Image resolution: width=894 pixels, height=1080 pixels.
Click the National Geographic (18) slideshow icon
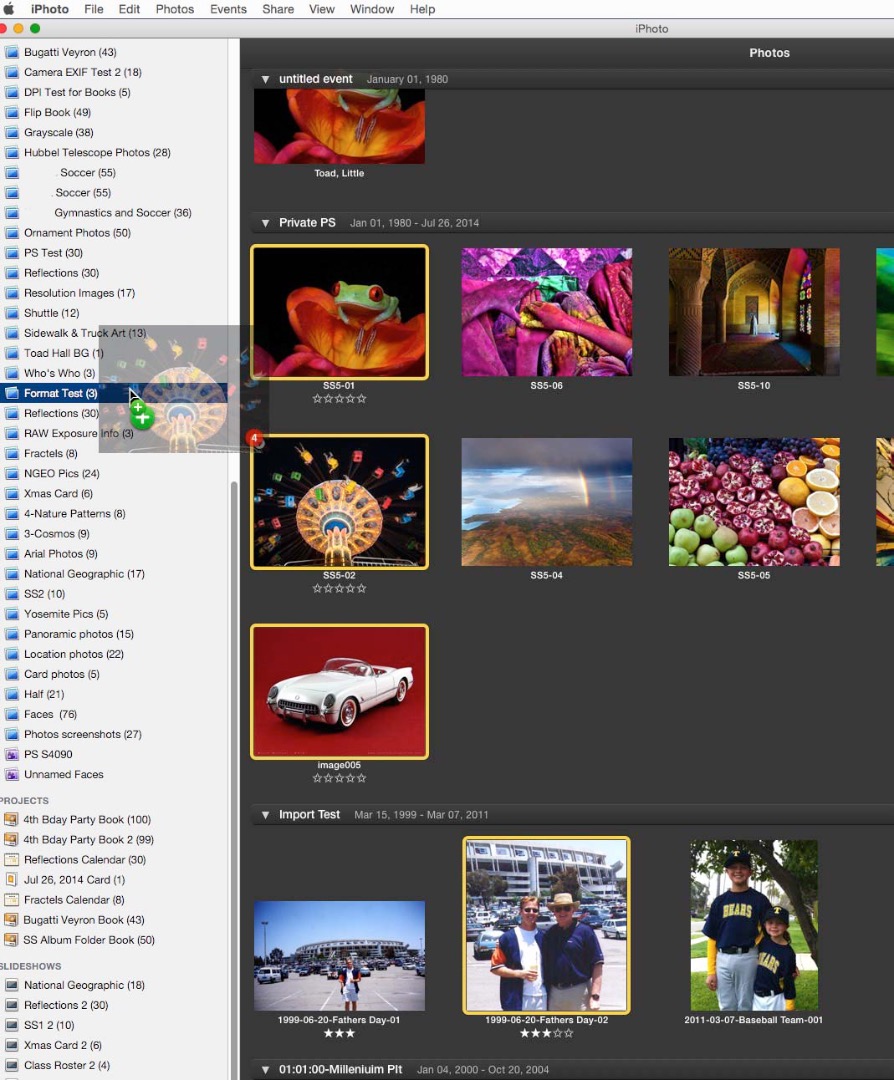pos(12,985)
